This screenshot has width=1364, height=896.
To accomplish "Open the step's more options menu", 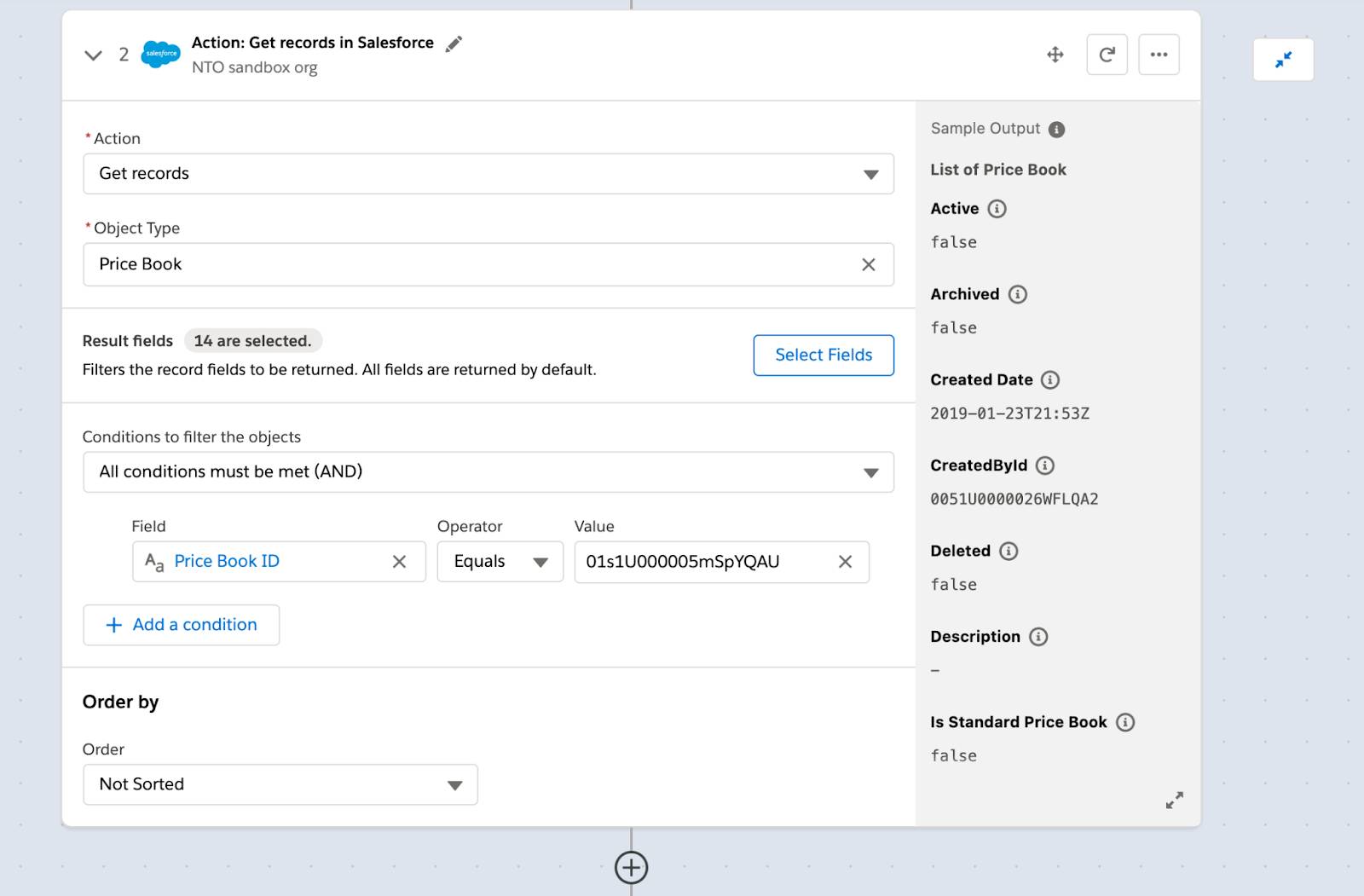I will [x=1159, y=55].
